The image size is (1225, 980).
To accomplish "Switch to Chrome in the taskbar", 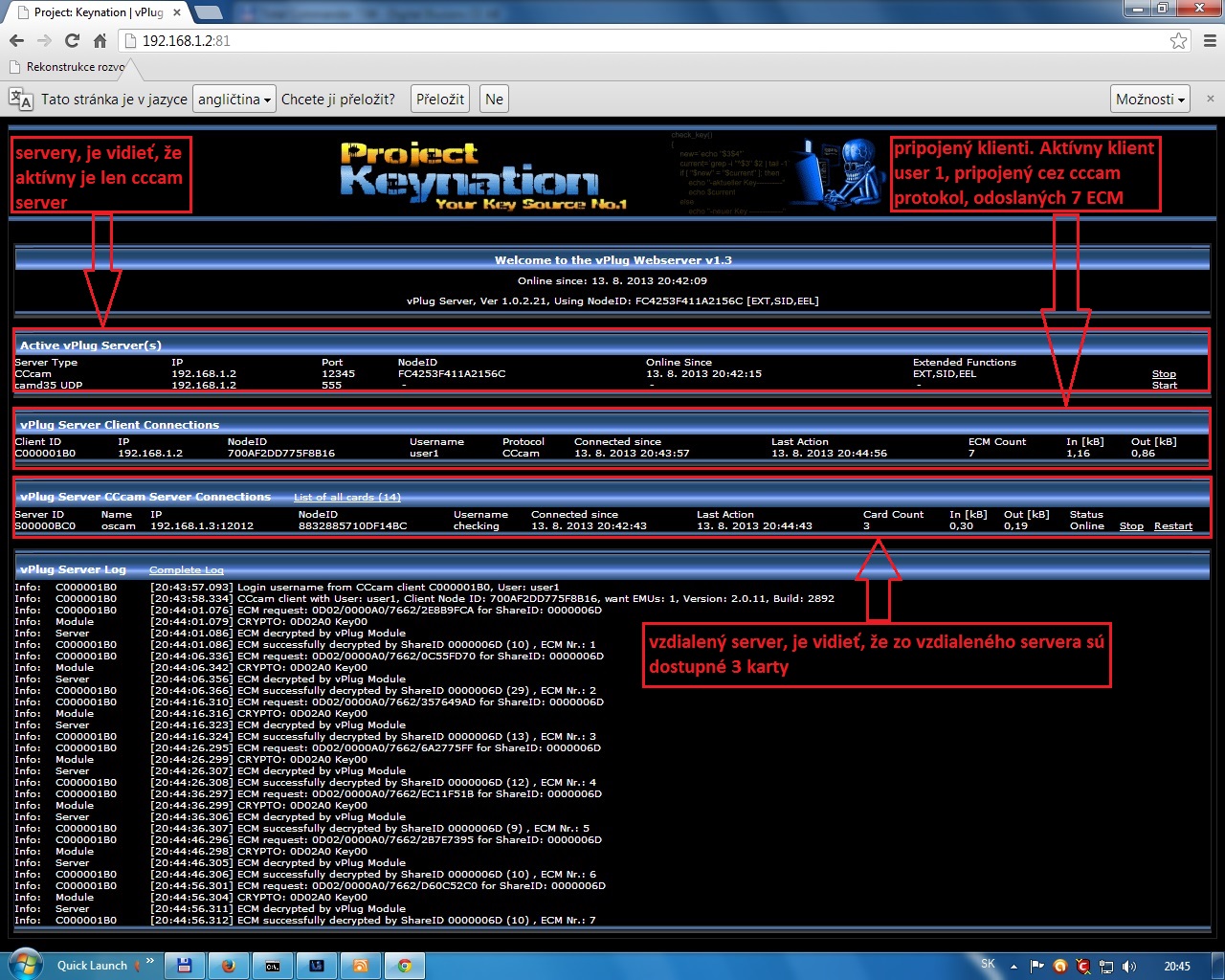I will 405,966.
